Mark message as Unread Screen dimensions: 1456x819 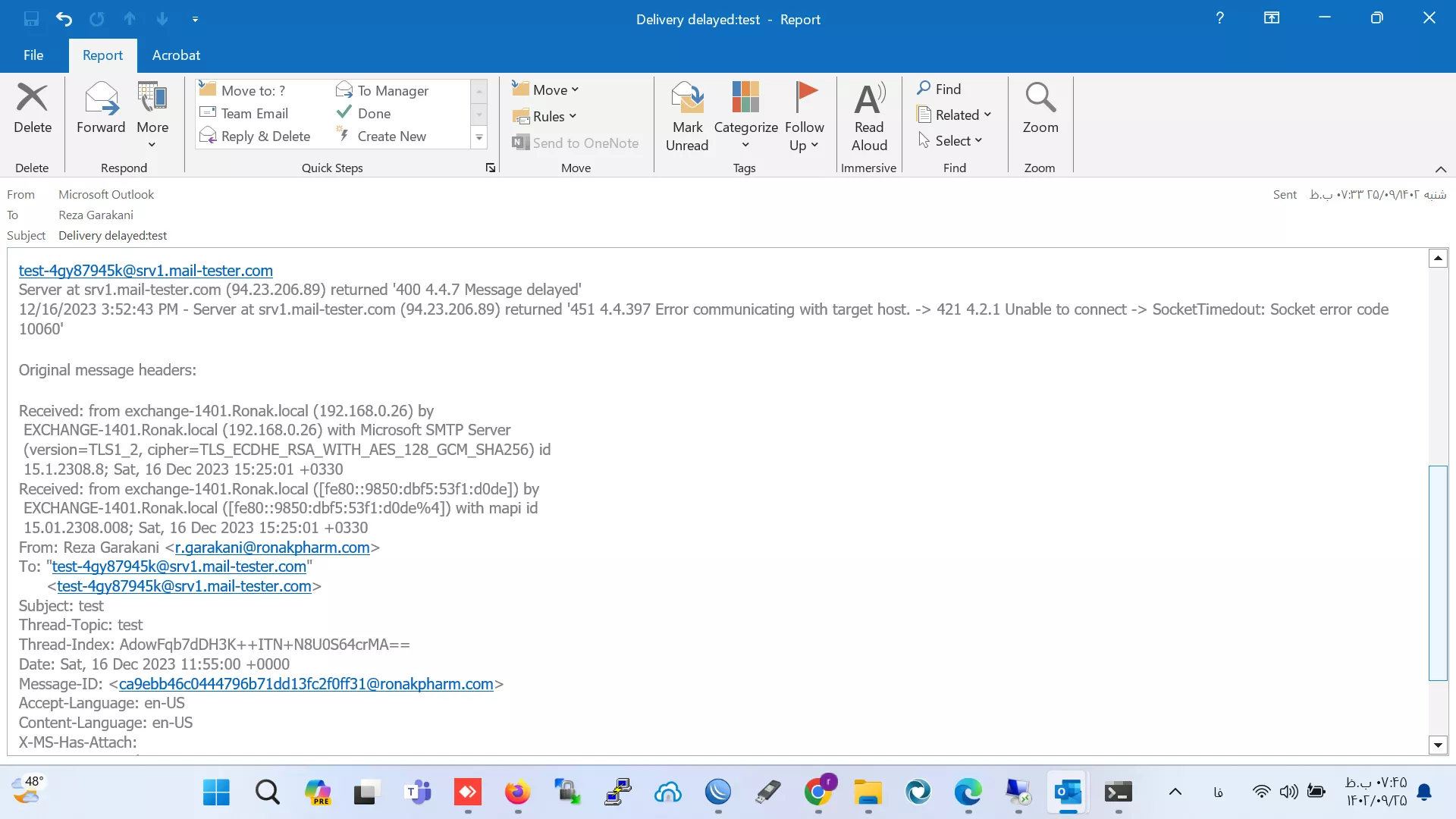pyautogui.click(x=687, y=116)
